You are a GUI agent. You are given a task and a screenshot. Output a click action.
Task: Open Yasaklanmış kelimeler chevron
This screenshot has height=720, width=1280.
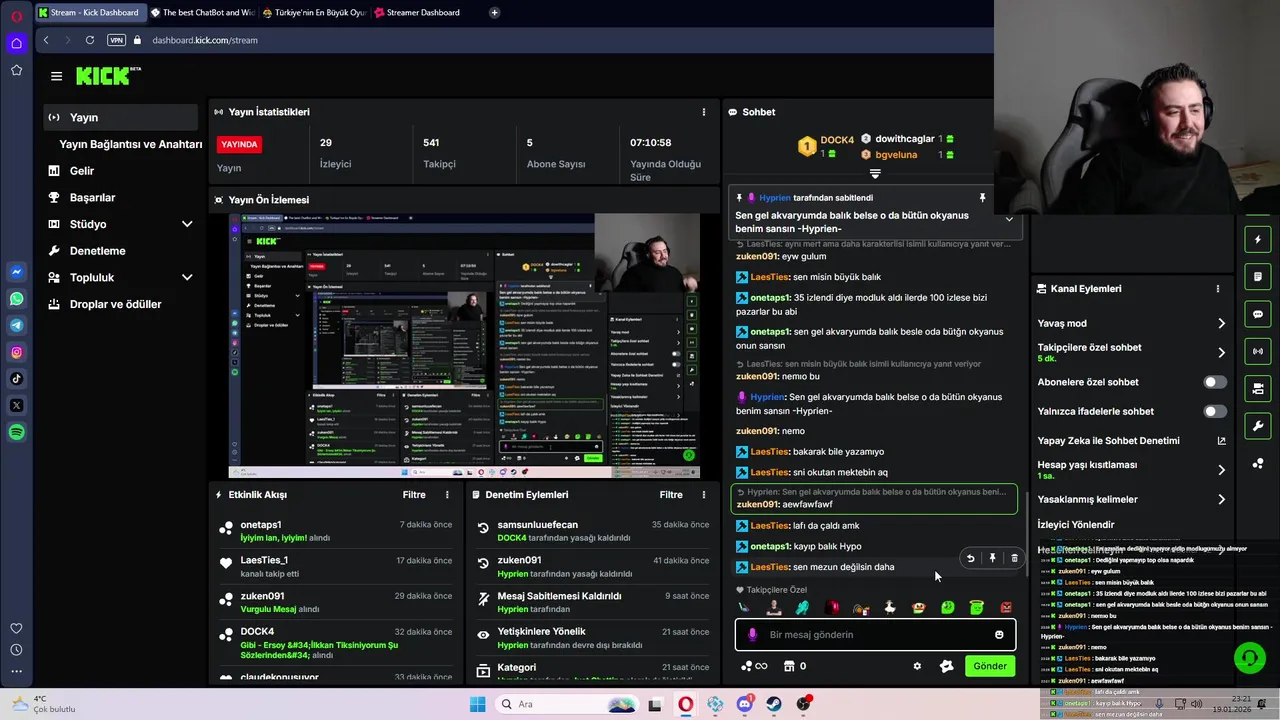[x=1221, y=499]
